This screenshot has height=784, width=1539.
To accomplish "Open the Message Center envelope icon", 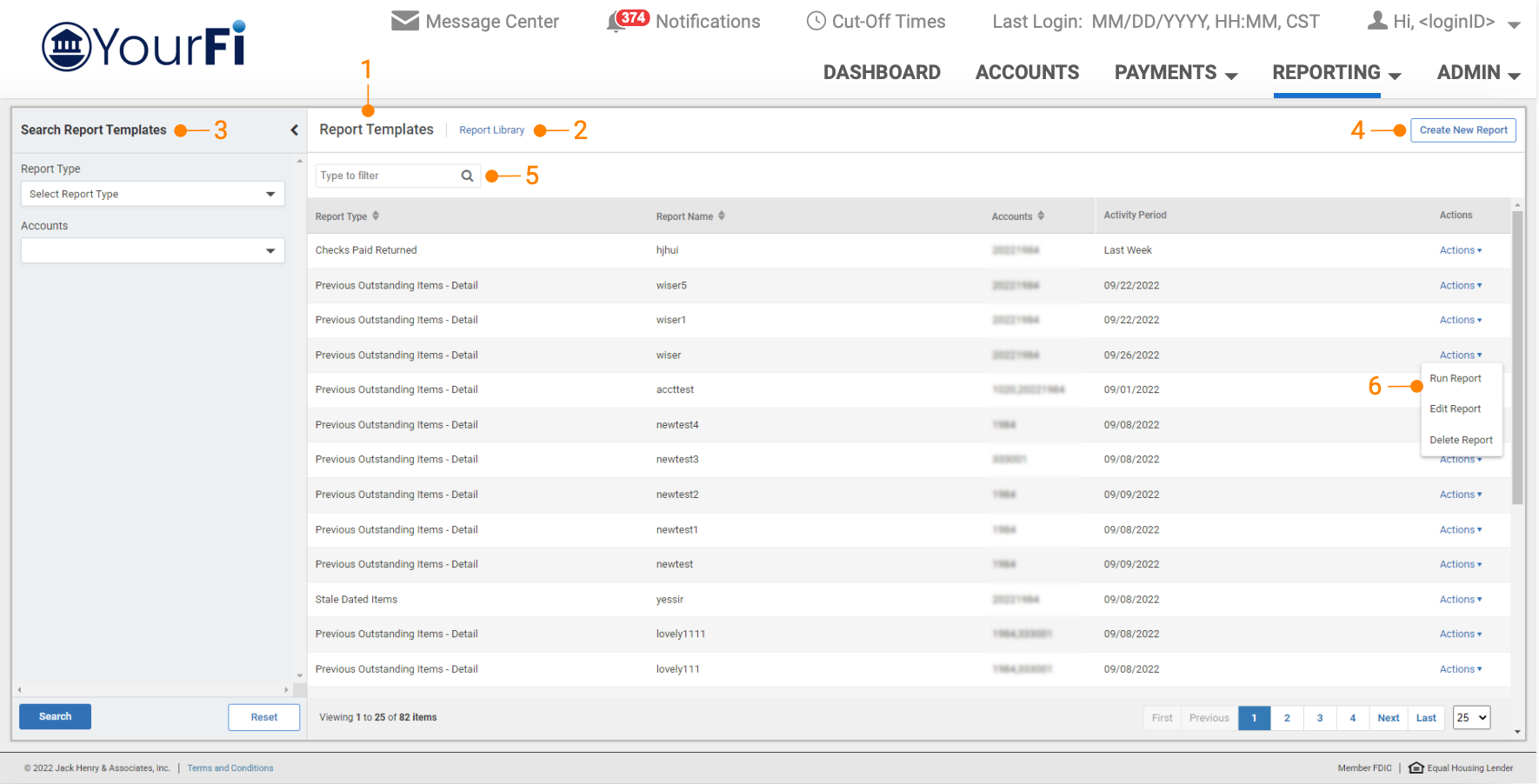I will point(405,21).
